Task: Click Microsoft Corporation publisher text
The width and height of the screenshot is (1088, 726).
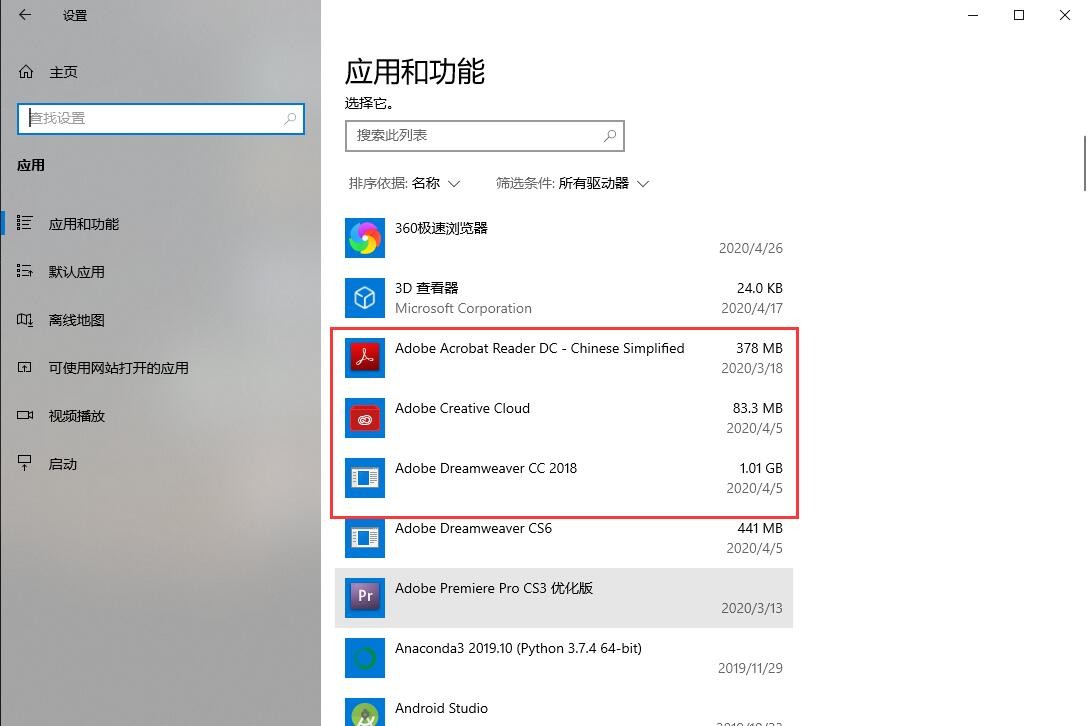Action: pos(464,308)
